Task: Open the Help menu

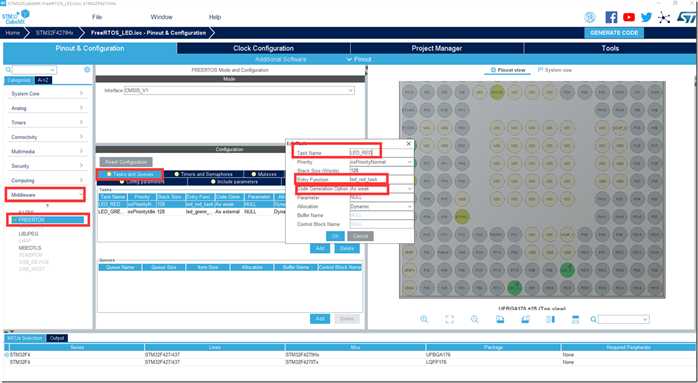Action: coord(215,17)
